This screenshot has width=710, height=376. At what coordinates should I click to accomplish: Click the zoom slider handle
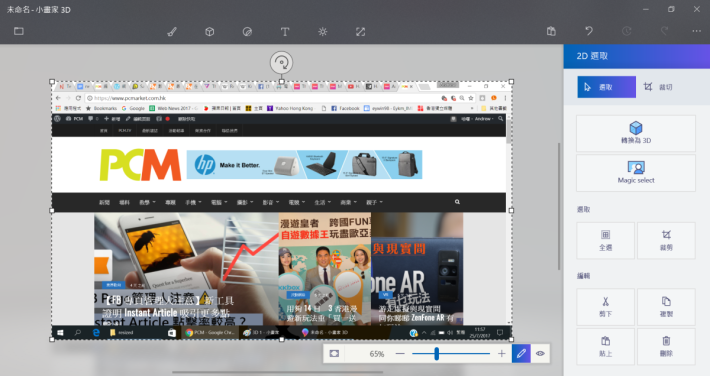(437, 353)
